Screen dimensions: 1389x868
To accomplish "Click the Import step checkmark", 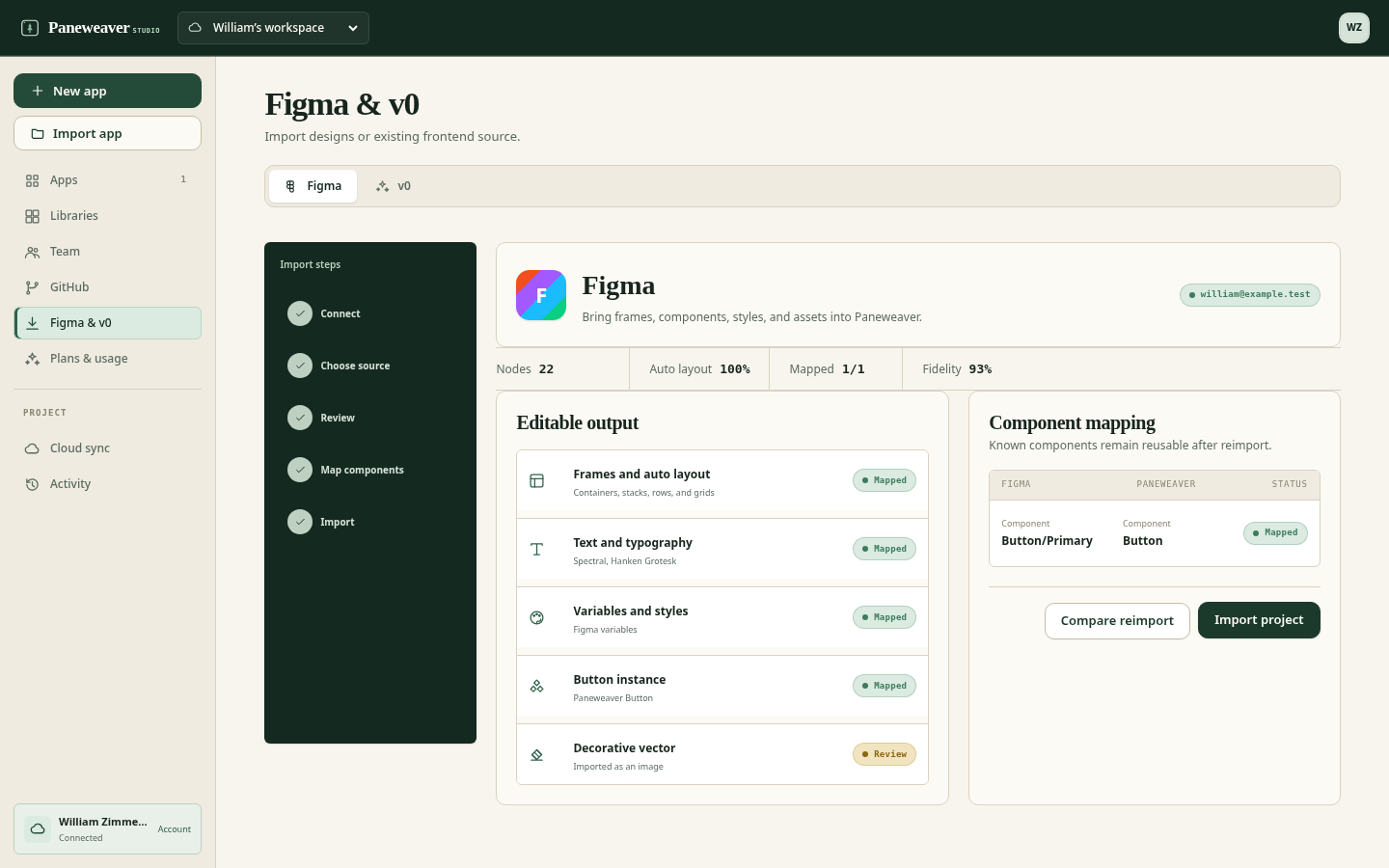I will pyautogui.click(x=300, y=522).
